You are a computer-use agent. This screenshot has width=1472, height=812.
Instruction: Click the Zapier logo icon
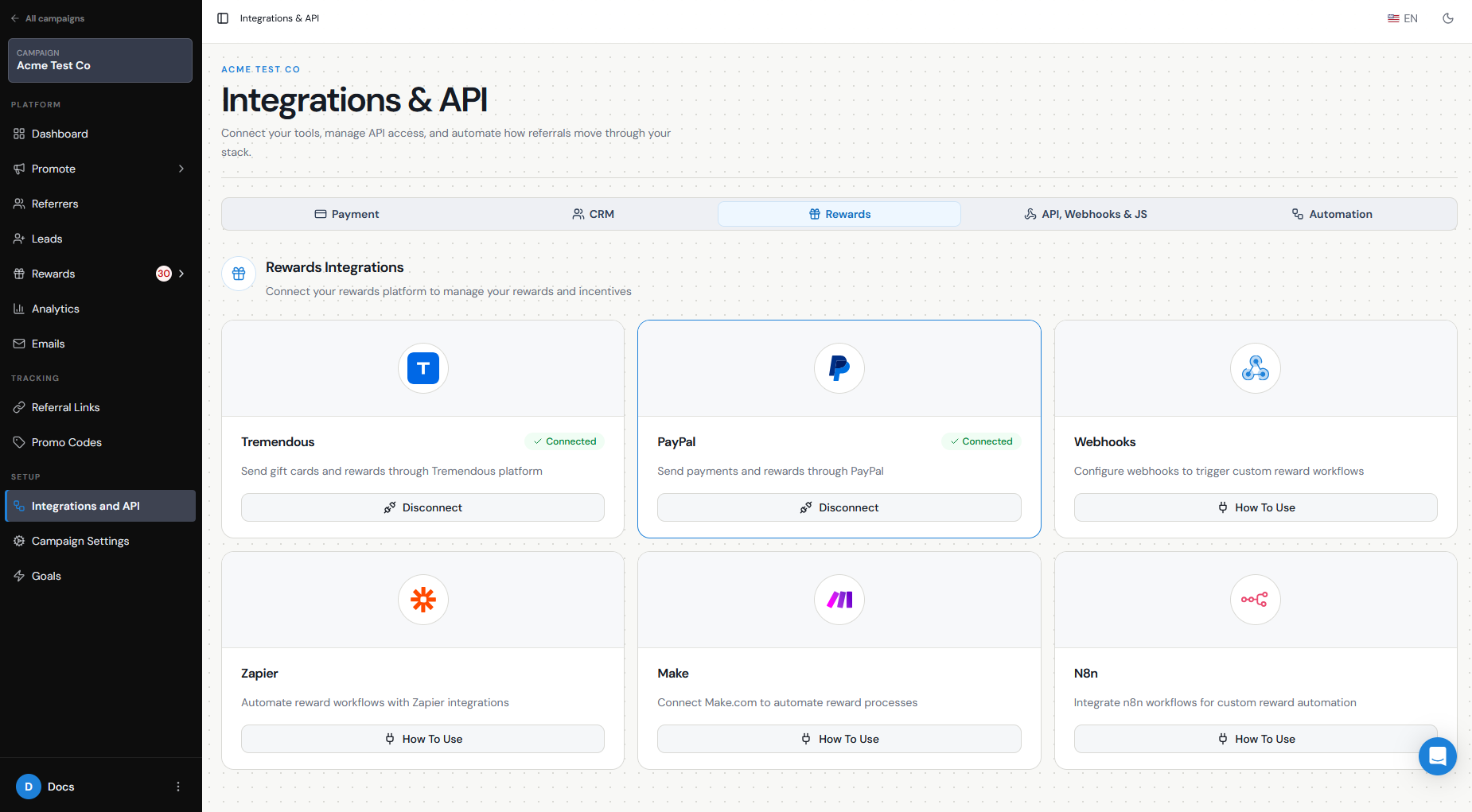(423, 600)
